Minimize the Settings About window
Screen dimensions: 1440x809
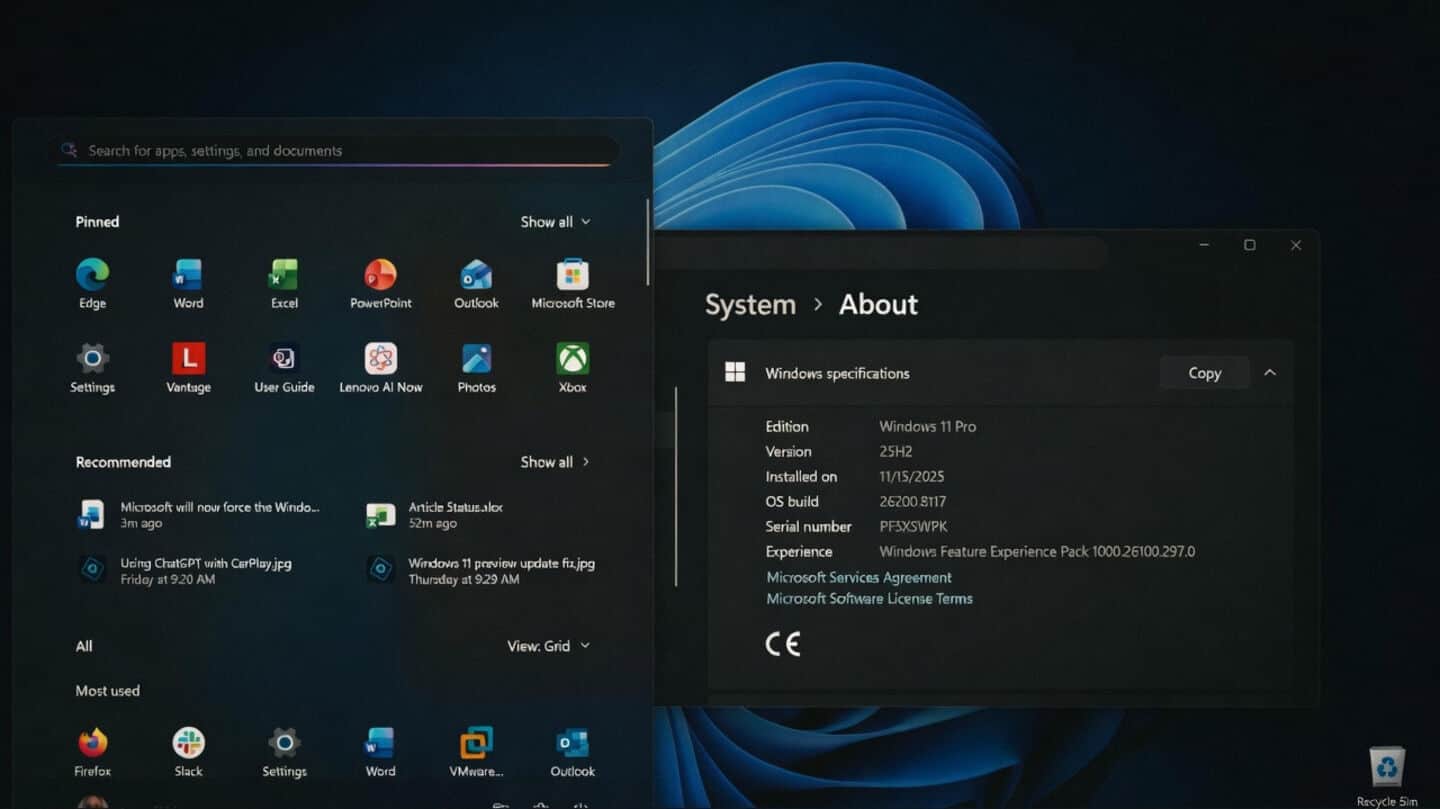point(1204,245)
